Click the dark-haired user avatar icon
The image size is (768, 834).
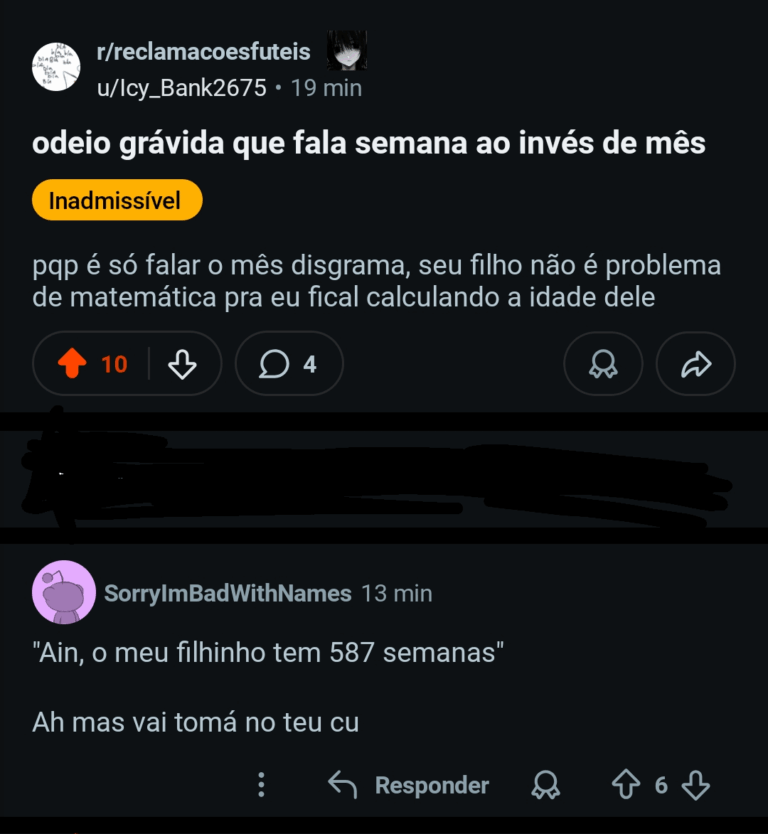click(346, 51)
